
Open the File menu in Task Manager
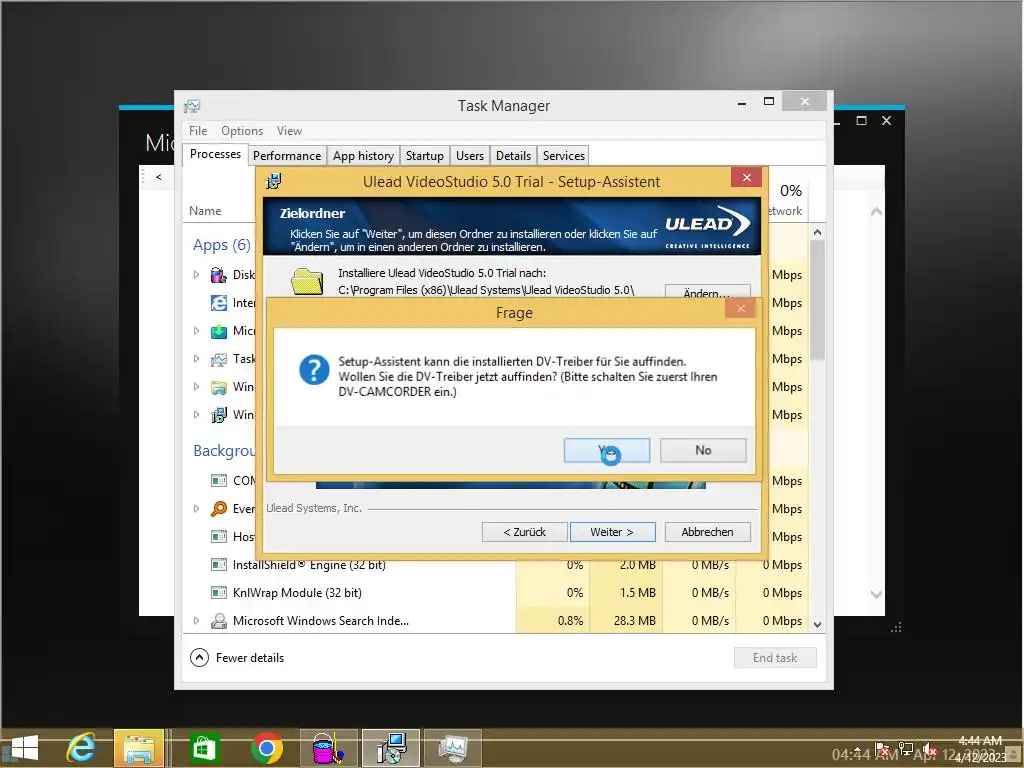click(198, 131)
